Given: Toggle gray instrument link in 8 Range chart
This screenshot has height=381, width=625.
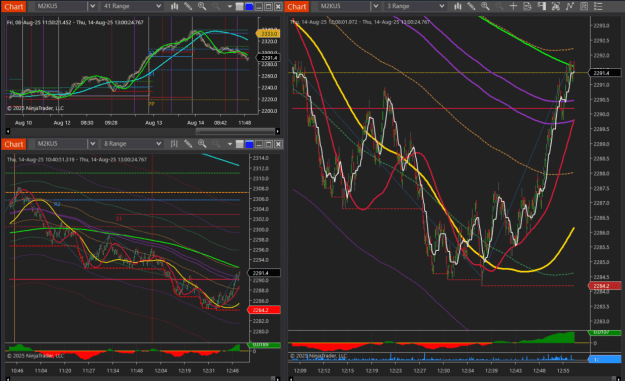Looking at the screenshot, I should click(x=240, y=144).
